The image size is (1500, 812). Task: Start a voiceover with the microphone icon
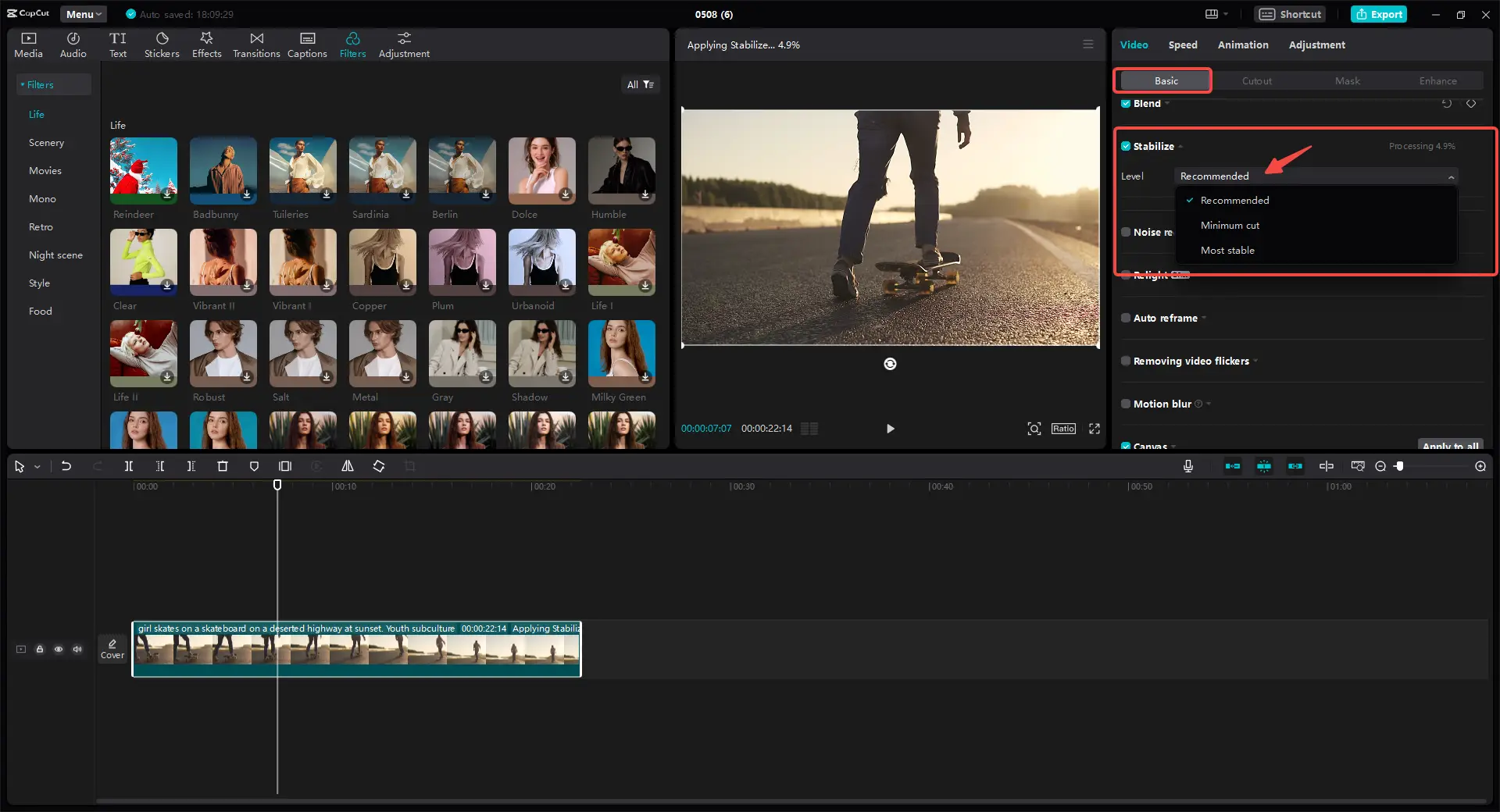pyautogui.click(x=1187, y=466)
